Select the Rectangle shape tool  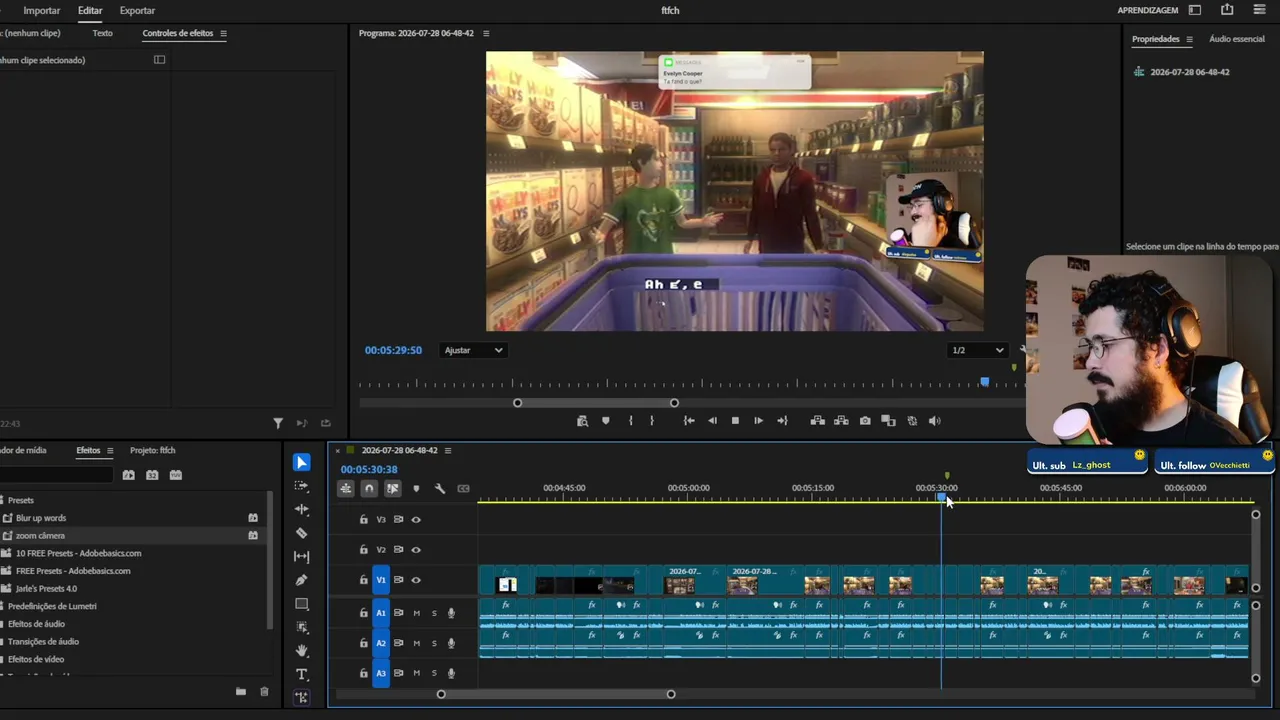coord(301,604)
